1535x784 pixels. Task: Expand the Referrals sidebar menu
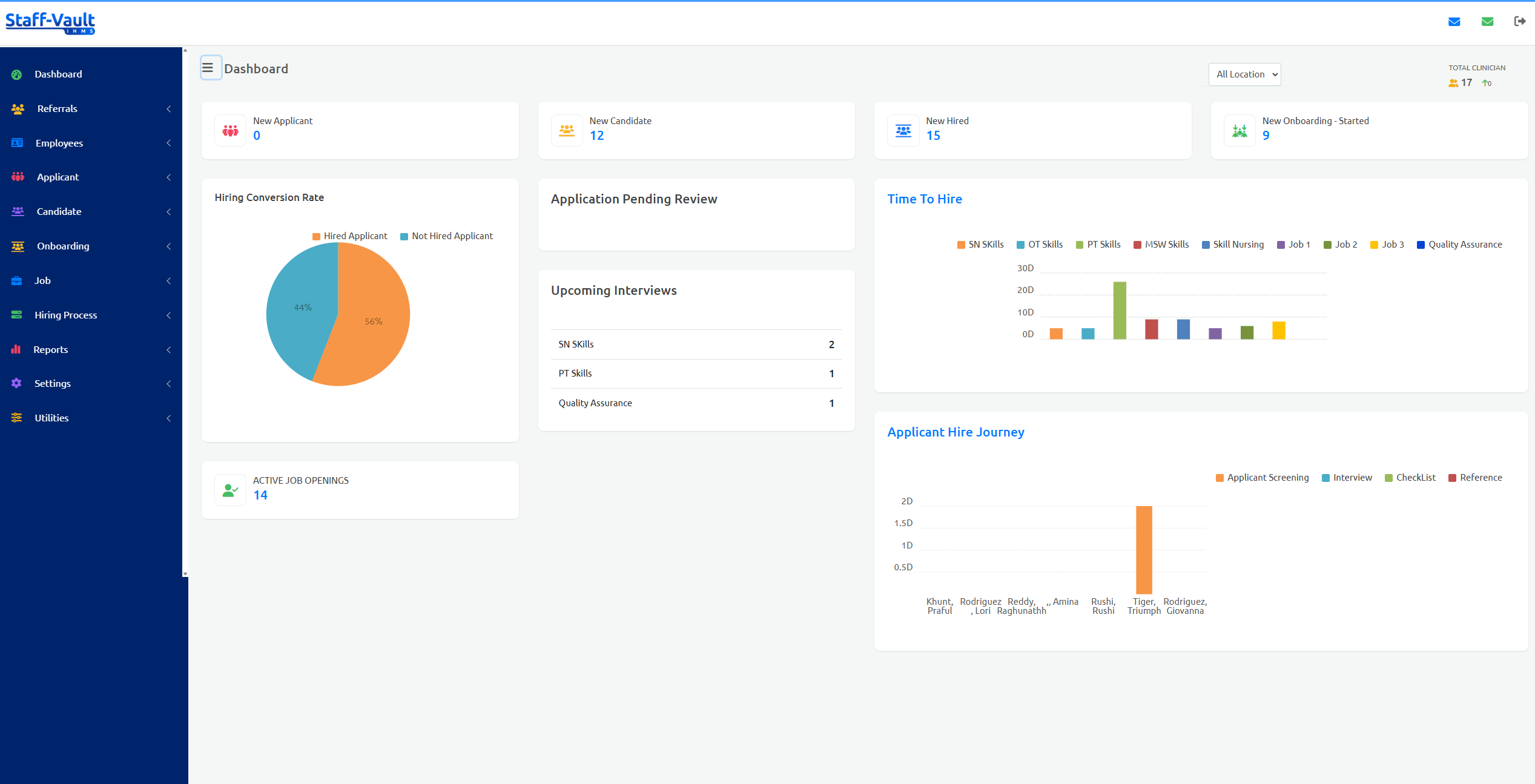[x=91, y=109]
